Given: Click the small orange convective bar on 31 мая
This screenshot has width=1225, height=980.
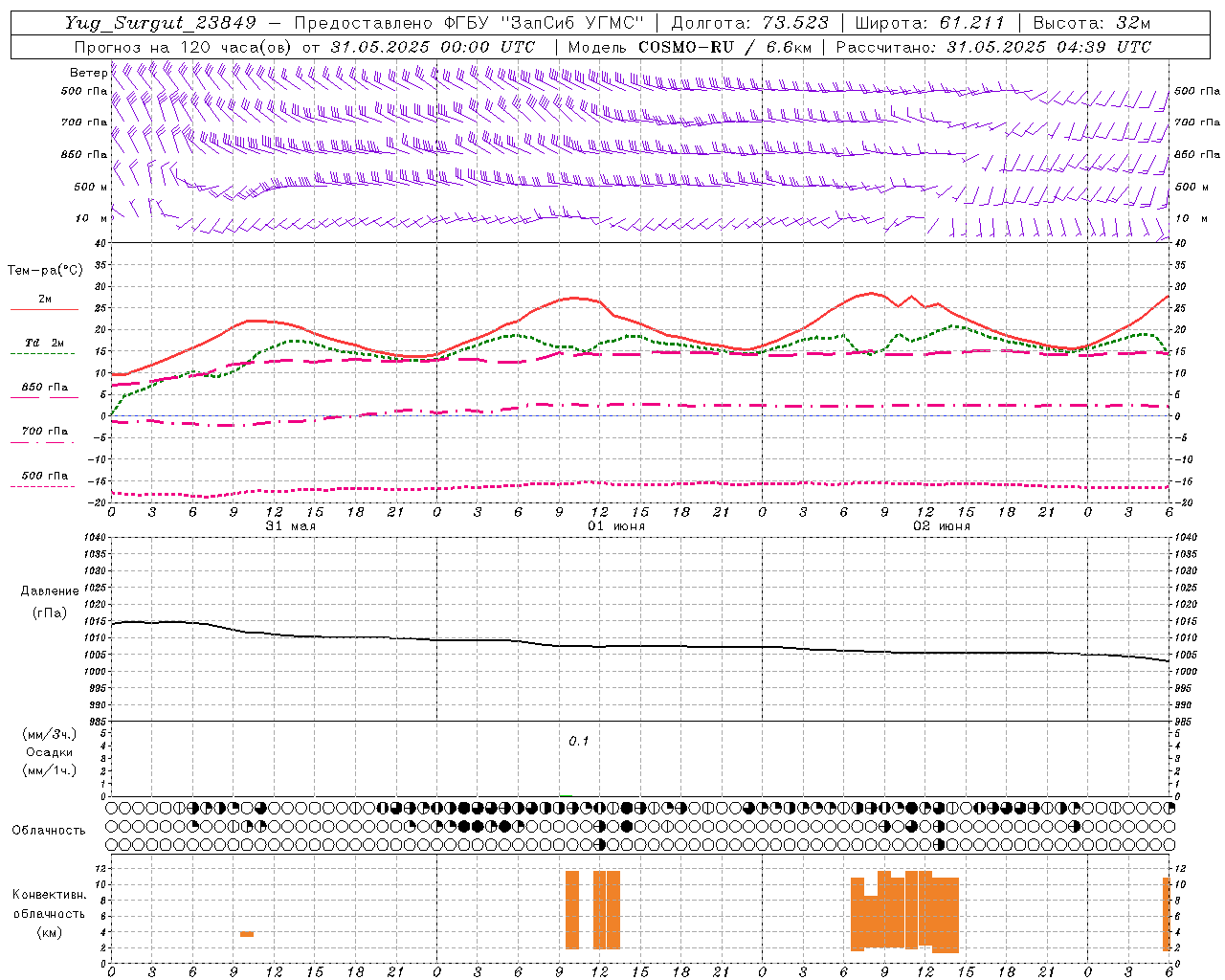Looking at the screenshot, I should 247,934.
